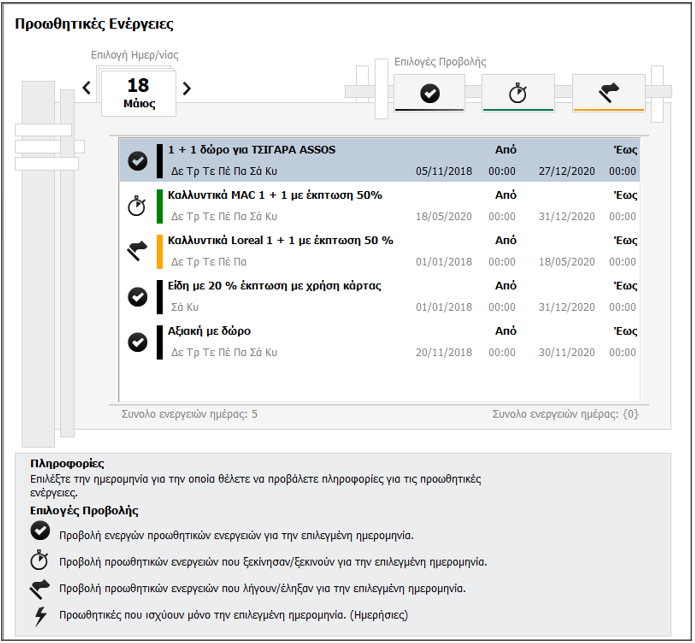Click checkmark icon of Αξιακή με δώρο

(x=138, y=341)
